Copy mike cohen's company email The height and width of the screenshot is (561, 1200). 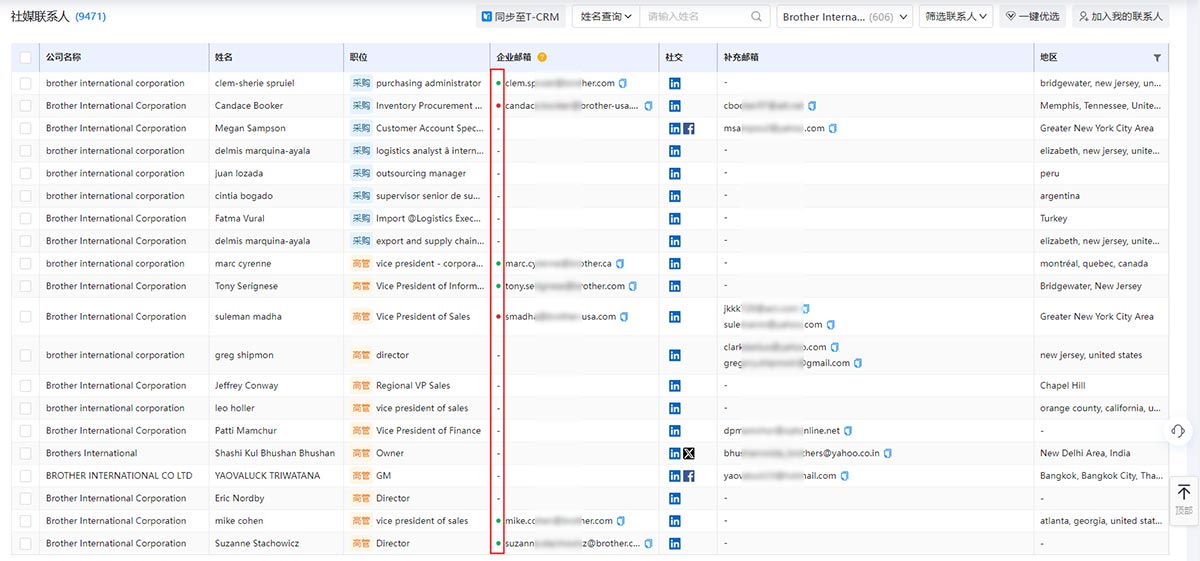621,521
